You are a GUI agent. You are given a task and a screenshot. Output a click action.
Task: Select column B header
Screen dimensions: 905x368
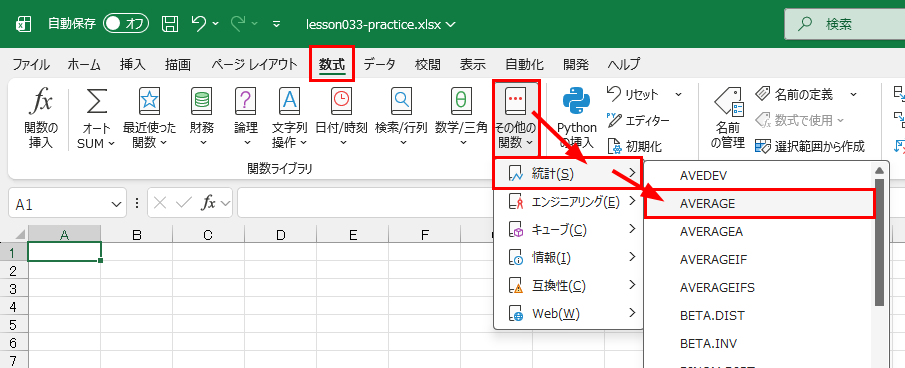137,235
